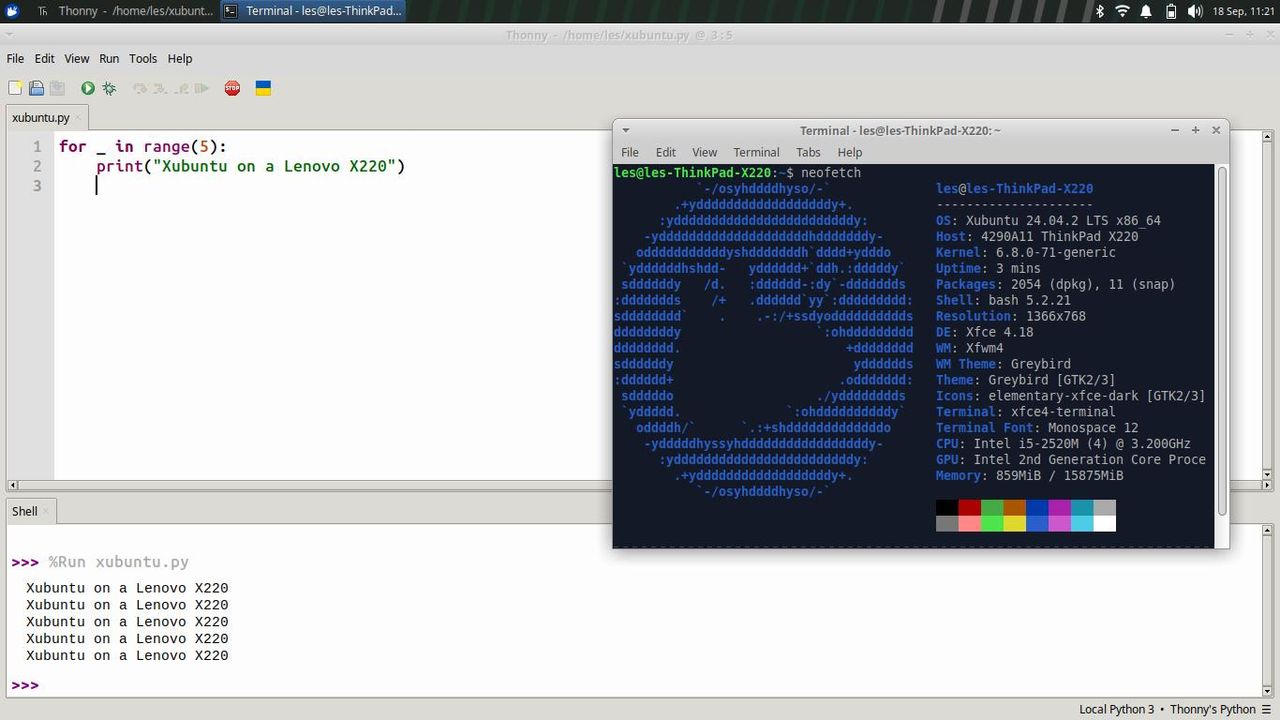The image size is (1280, 720).
Task: Click the Ukraine flag support icon
Action: tap(263, 88)
